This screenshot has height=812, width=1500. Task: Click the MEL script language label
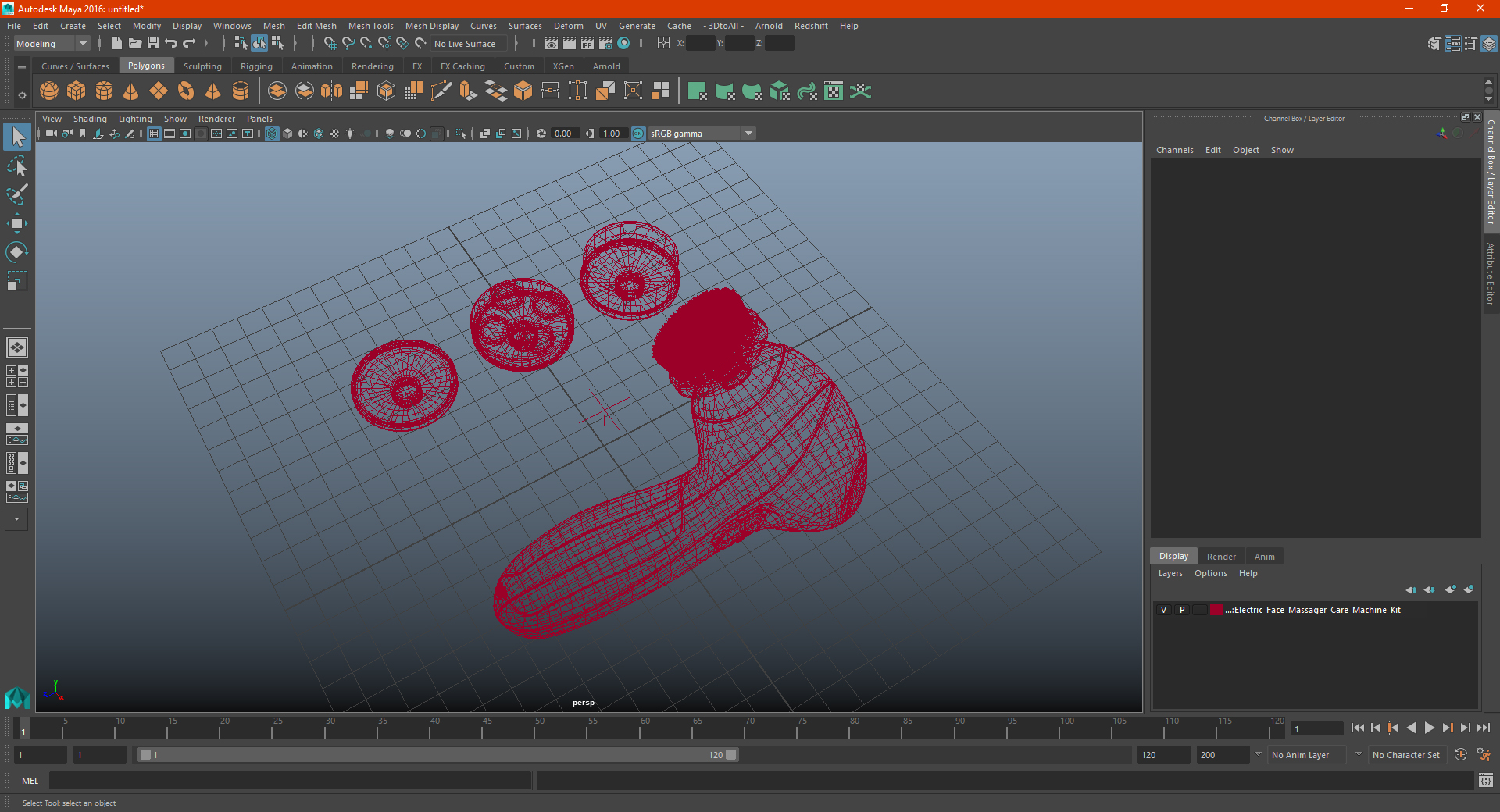(x=30, y=781)
